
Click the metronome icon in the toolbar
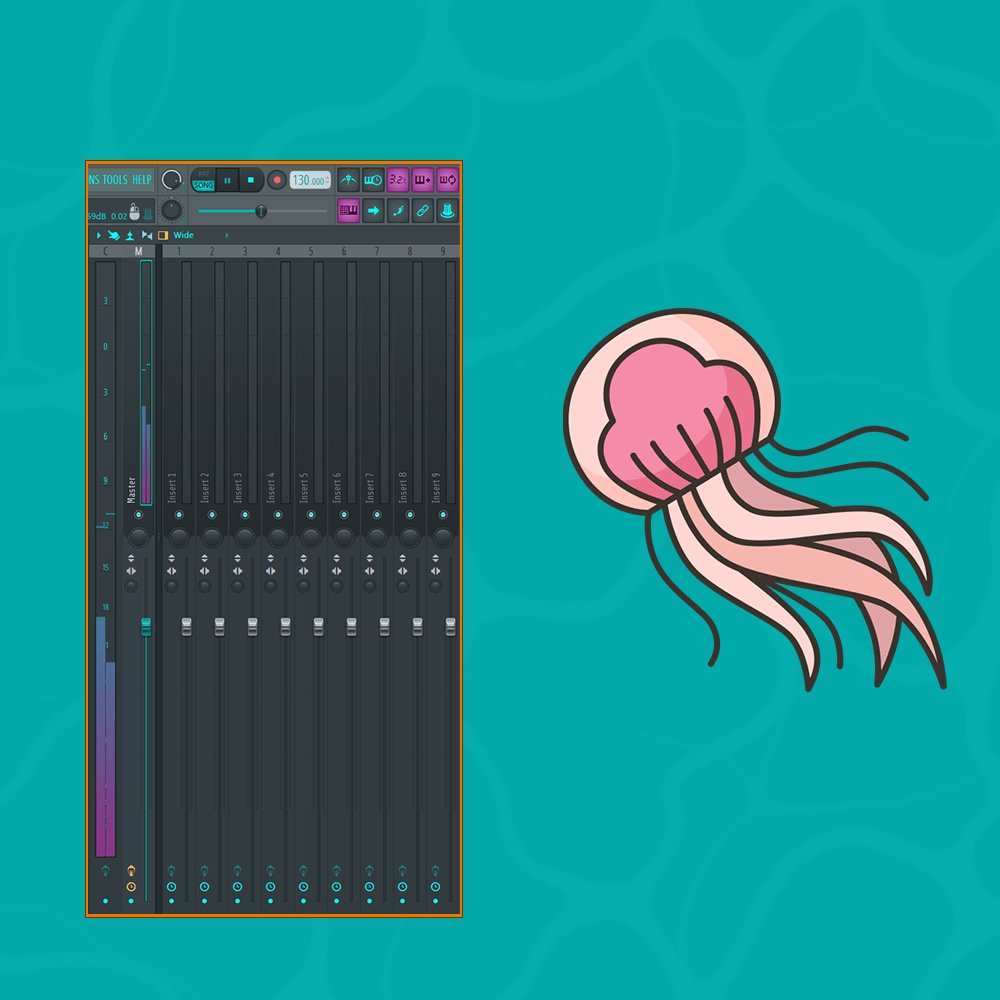(349, 180)
